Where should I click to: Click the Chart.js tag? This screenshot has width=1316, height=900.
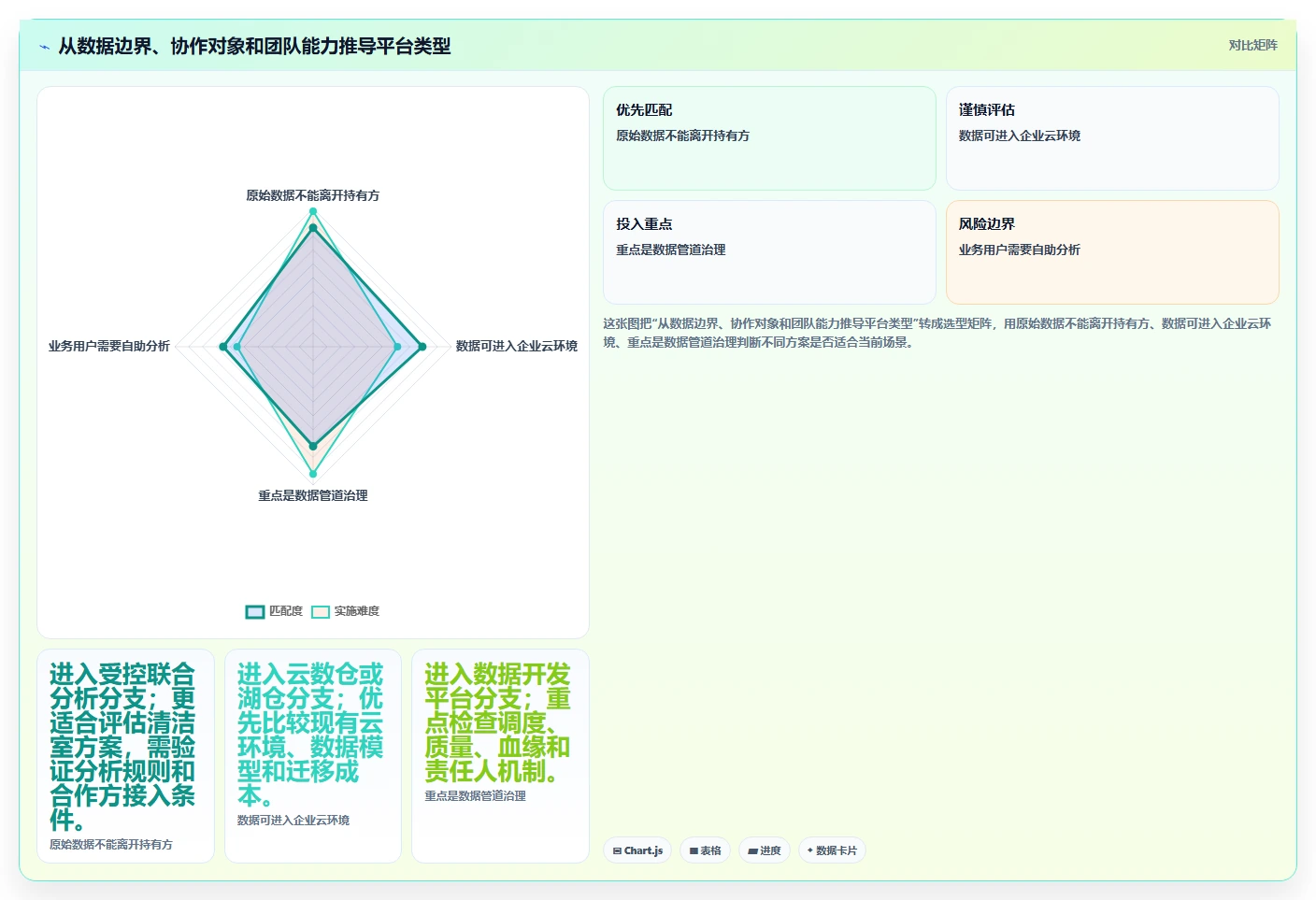click(637, 850)
